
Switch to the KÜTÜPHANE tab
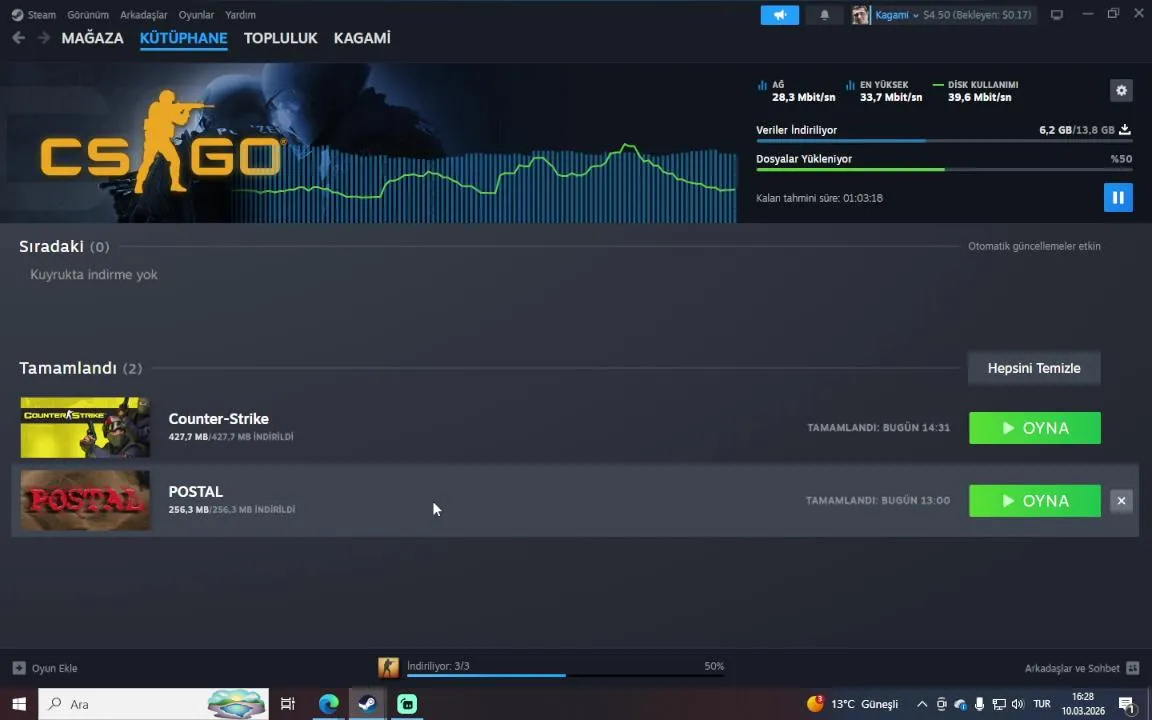pyautogui.click(x=184, y=38)
